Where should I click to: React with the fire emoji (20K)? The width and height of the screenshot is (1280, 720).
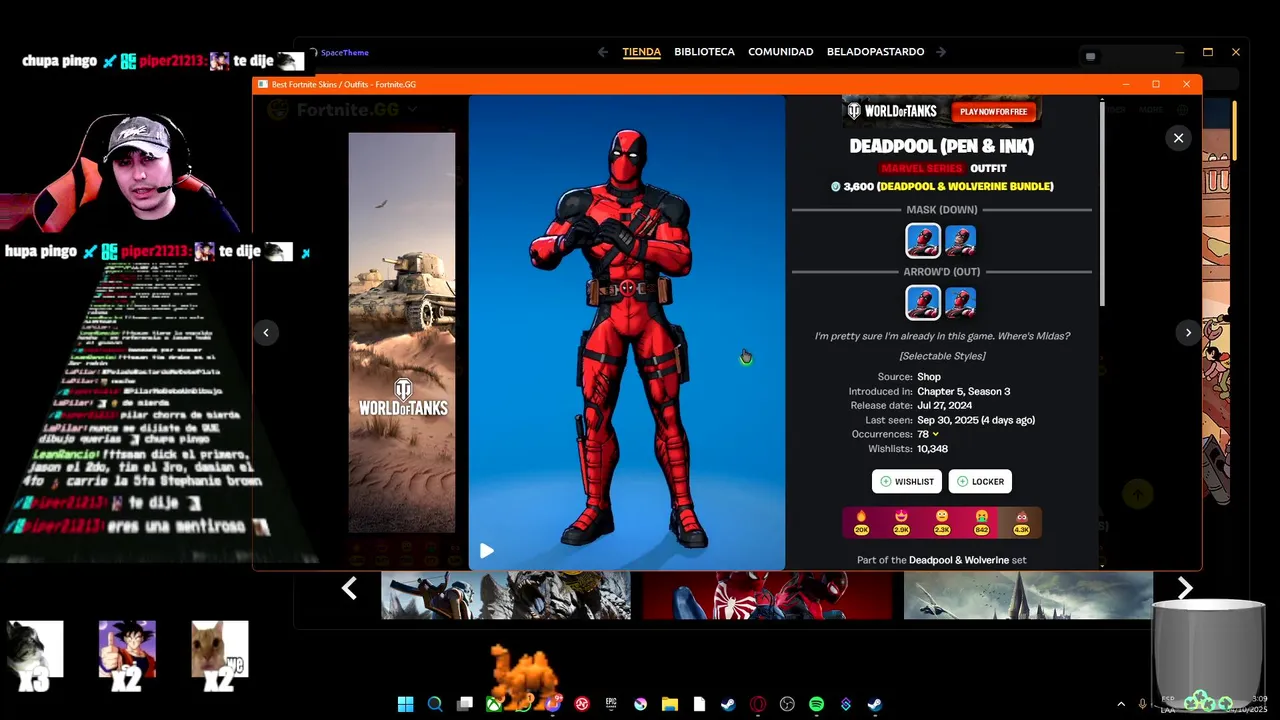click(x=861, y=522)
